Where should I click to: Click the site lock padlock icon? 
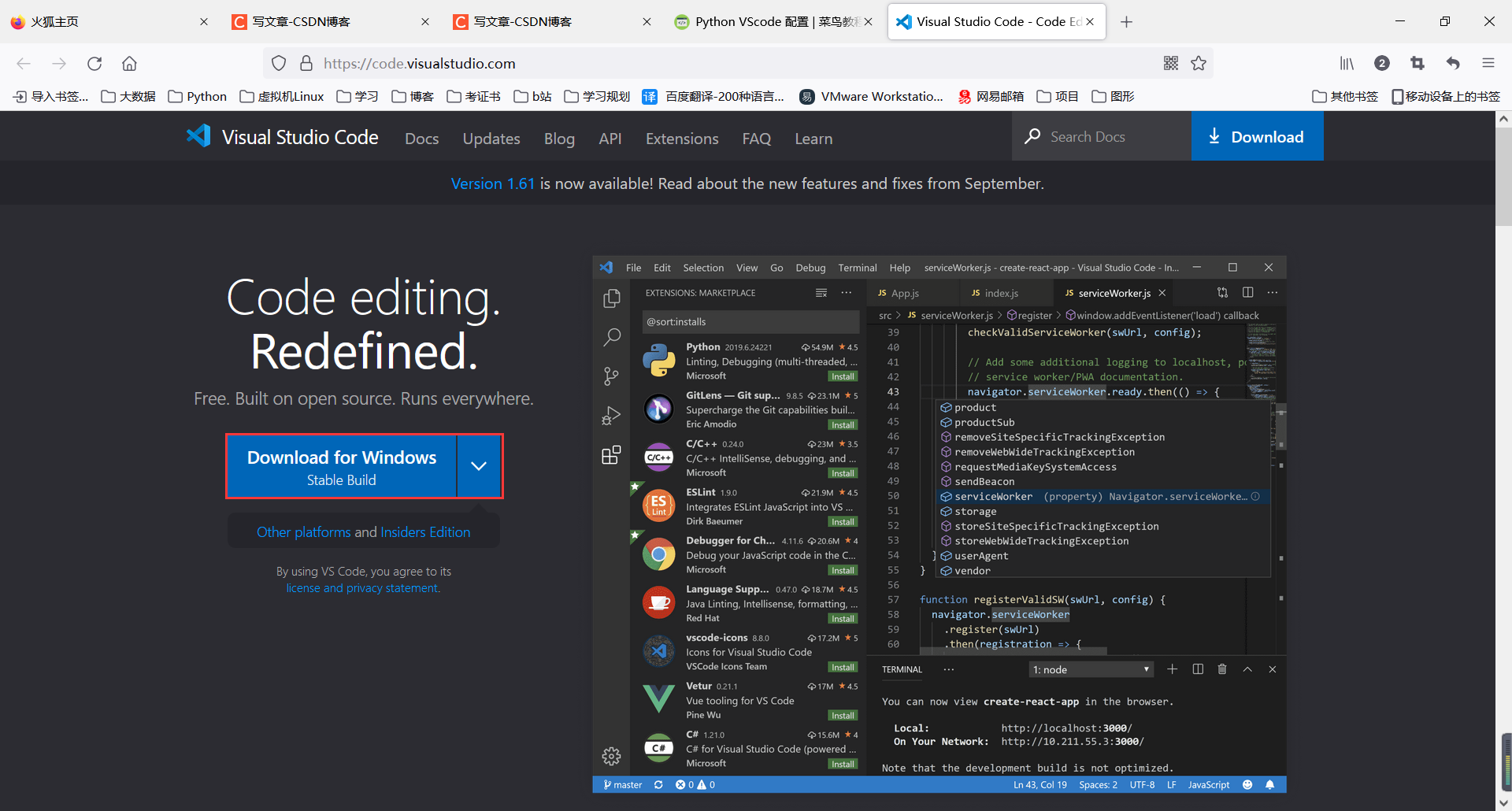click(306, 63)
